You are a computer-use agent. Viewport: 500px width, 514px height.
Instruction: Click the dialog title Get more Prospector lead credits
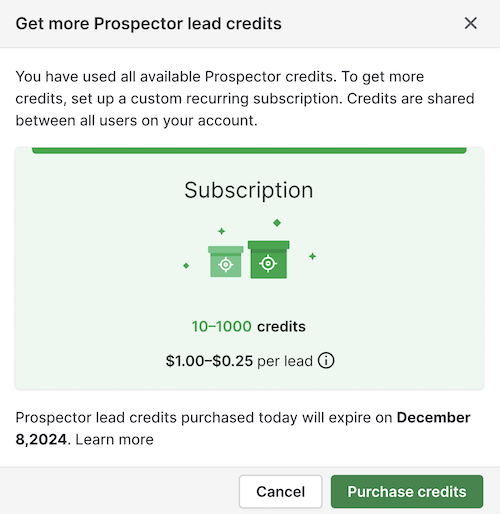(149, 24)
